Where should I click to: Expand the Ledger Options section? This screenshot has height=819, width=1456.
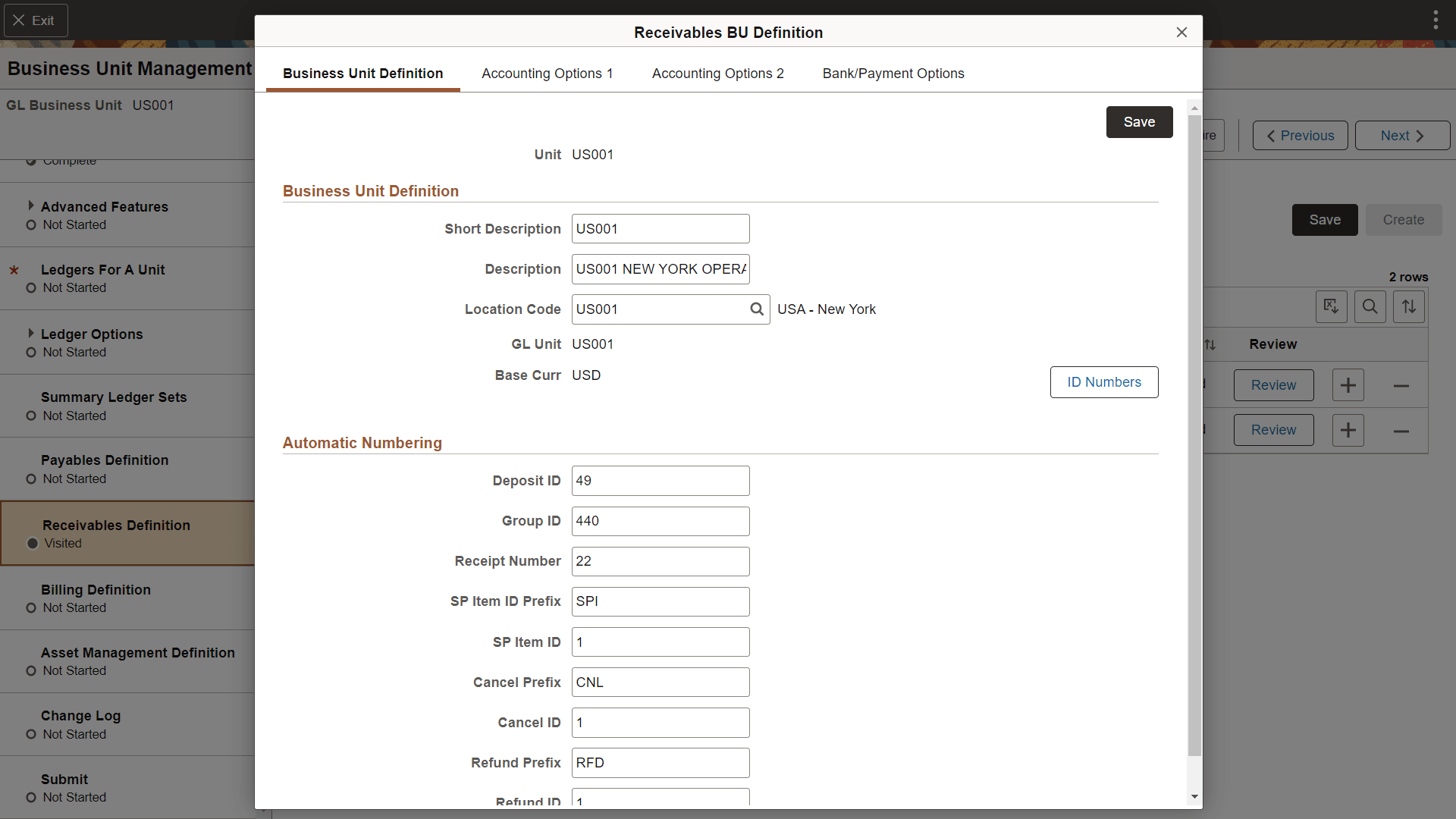click(31, 334)
